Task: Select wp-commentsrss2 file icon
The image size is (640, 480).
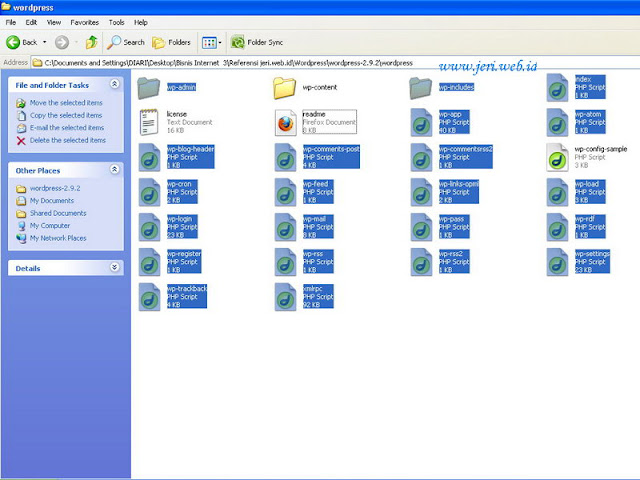Action: pos(421,158)
